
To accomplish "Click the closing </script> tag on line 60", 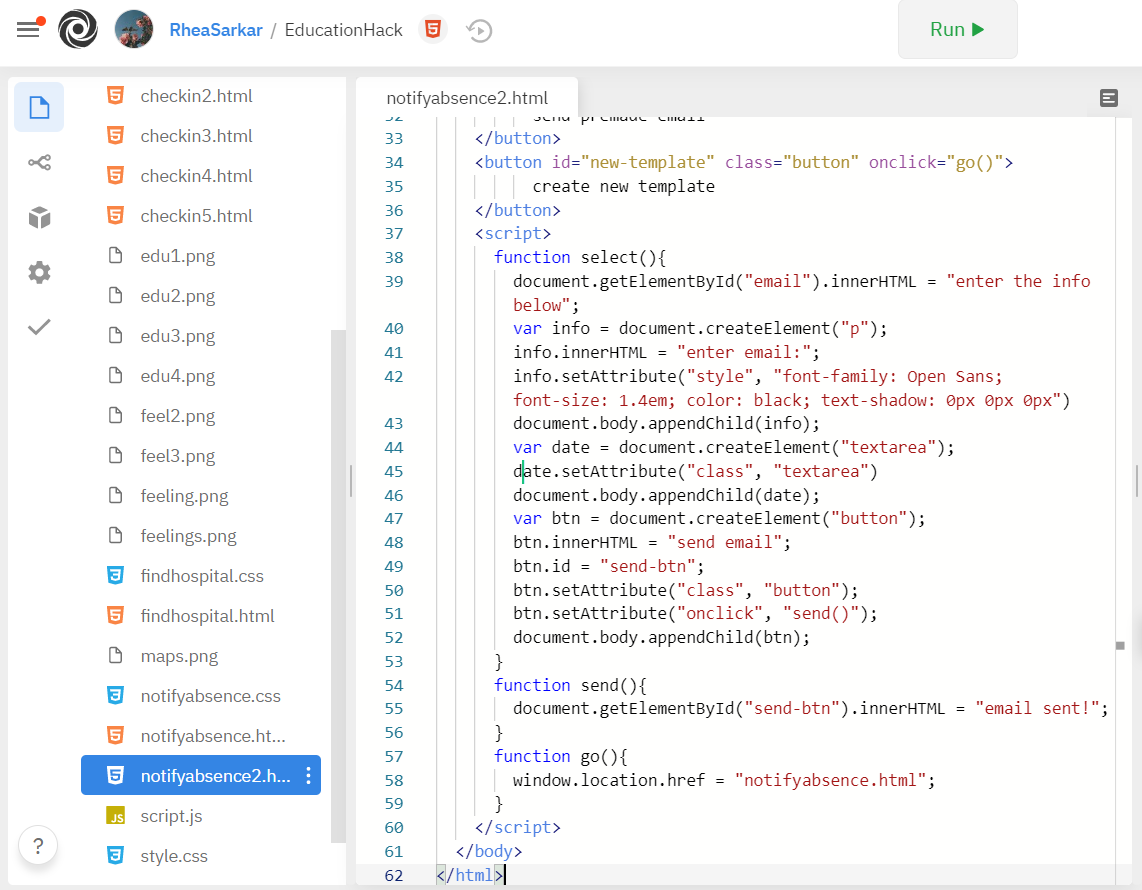I will coord(518,827).
